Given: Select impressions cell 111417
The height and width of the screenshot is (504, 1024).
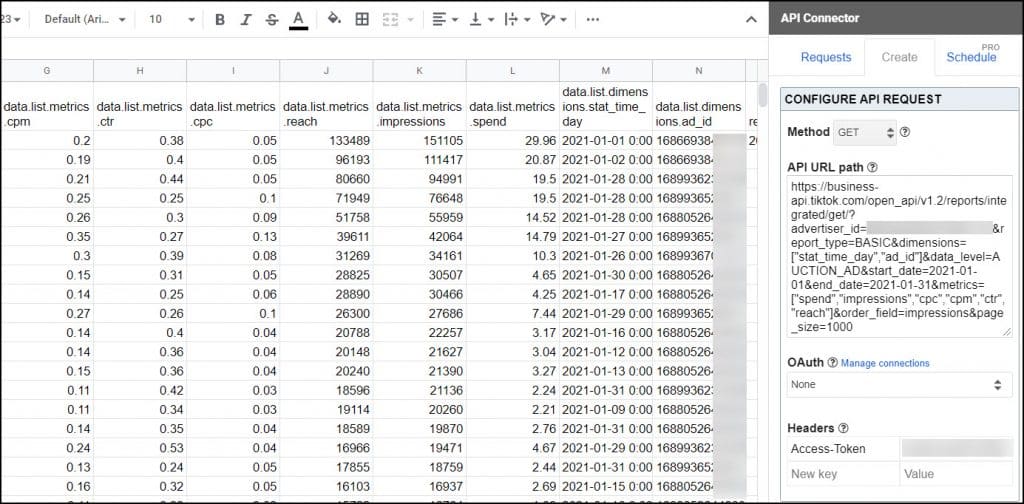Looking at the screenshot, I should point(419,159).
